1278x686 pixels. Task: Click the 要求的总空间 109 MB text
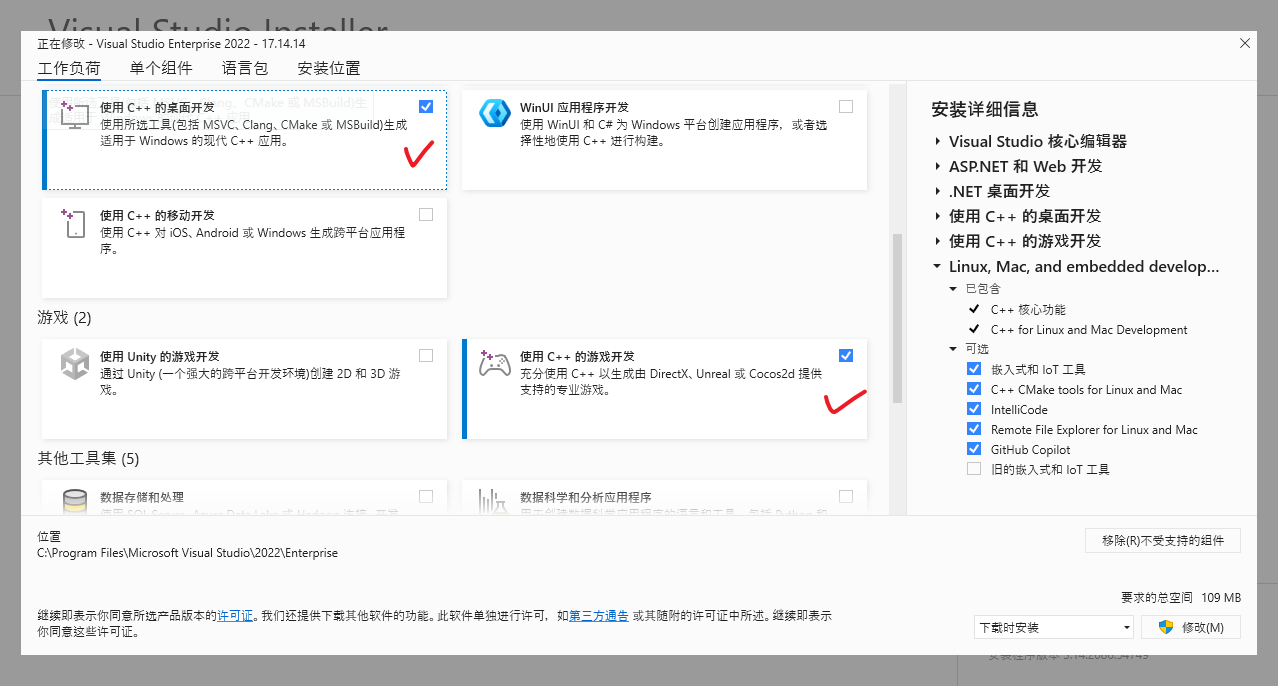click(1181, 597)
